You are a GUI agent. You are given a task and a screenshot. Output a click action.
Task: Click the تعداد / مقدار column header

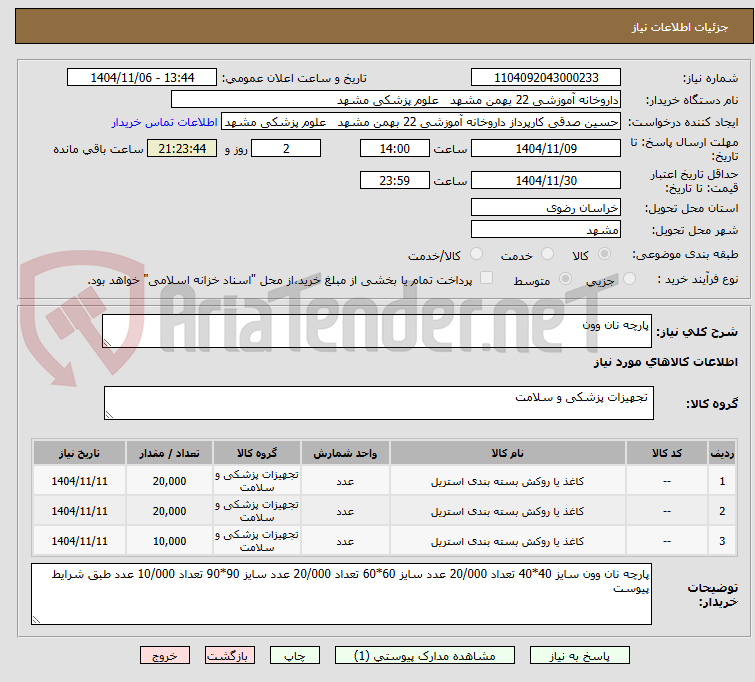click(x=169, y=453)
